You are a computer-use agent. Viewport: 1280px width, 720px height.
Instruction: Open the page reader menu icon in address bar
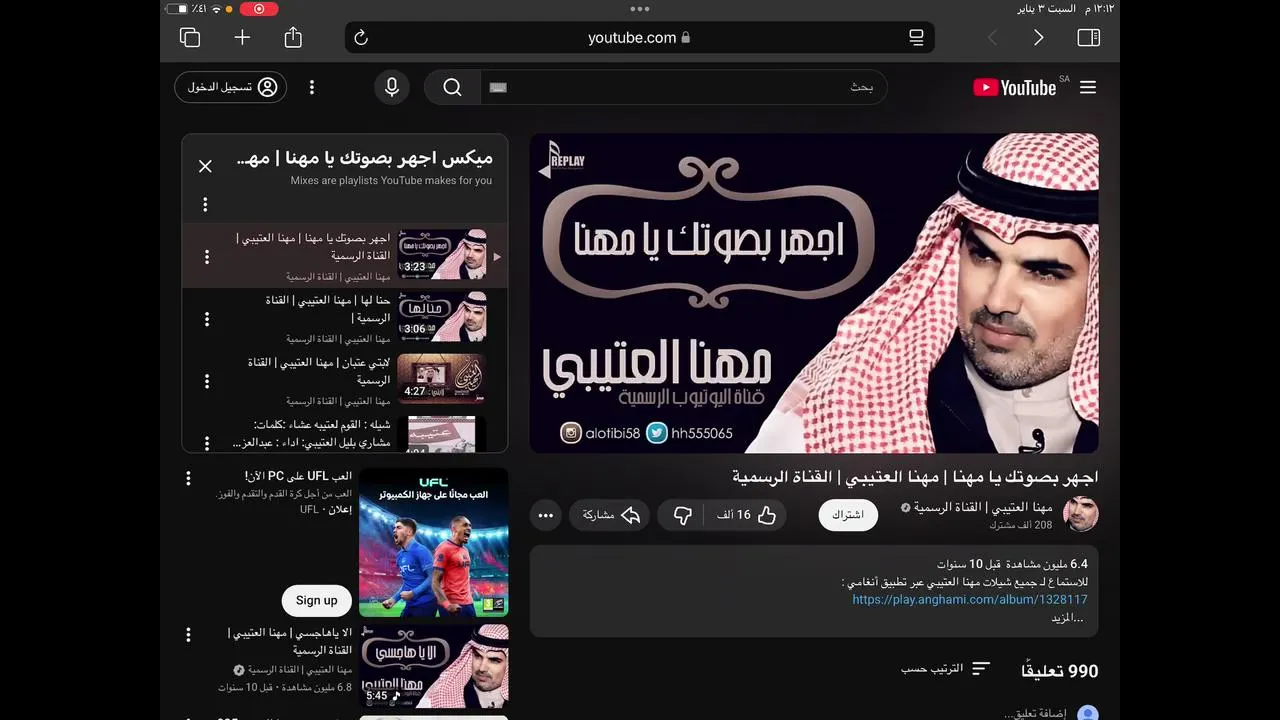[916, 38]
